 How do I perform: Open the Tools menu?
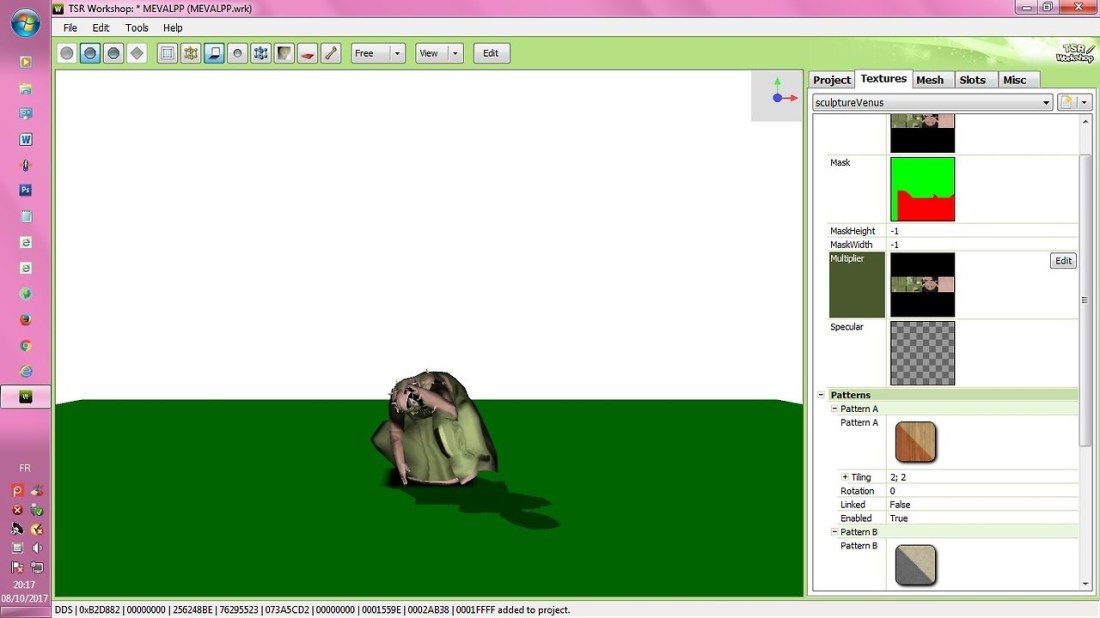coord(137,28)
